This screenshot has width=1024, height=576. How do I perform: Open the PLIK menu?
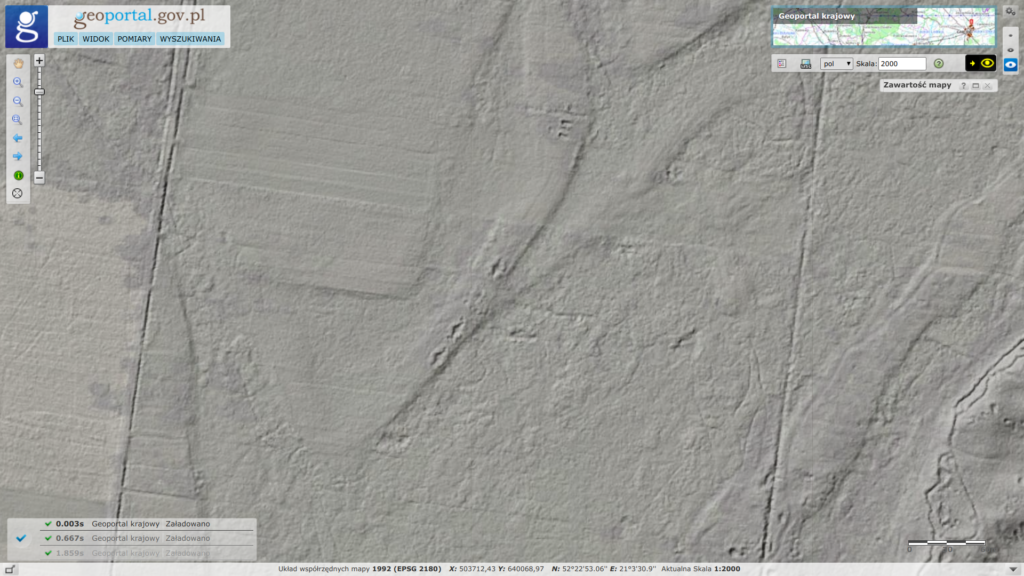(x=65, y=39)
